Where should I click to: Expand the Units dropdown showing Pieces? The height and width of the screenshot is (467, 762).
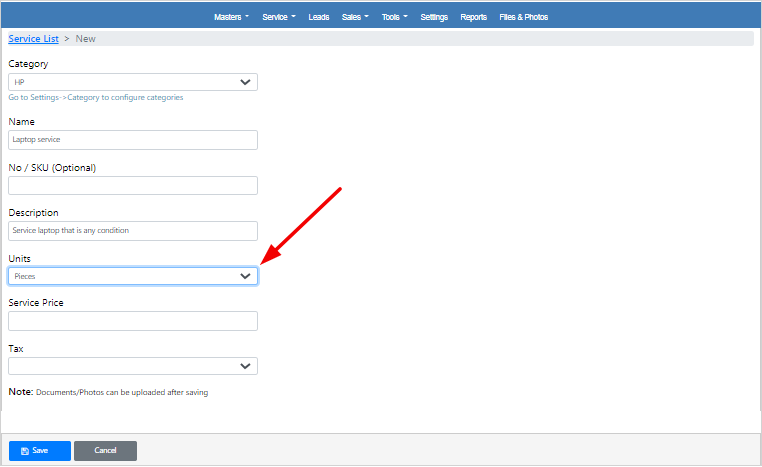(133, 276)
